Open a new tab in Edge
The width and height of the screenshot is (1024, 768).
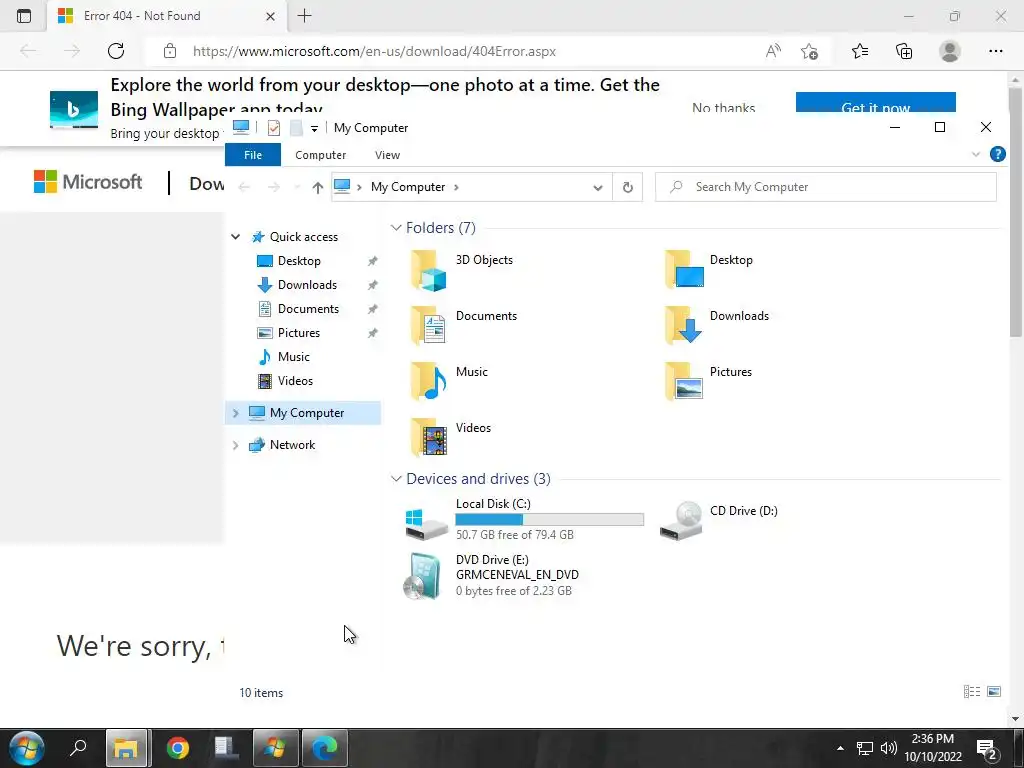[304, 16]
